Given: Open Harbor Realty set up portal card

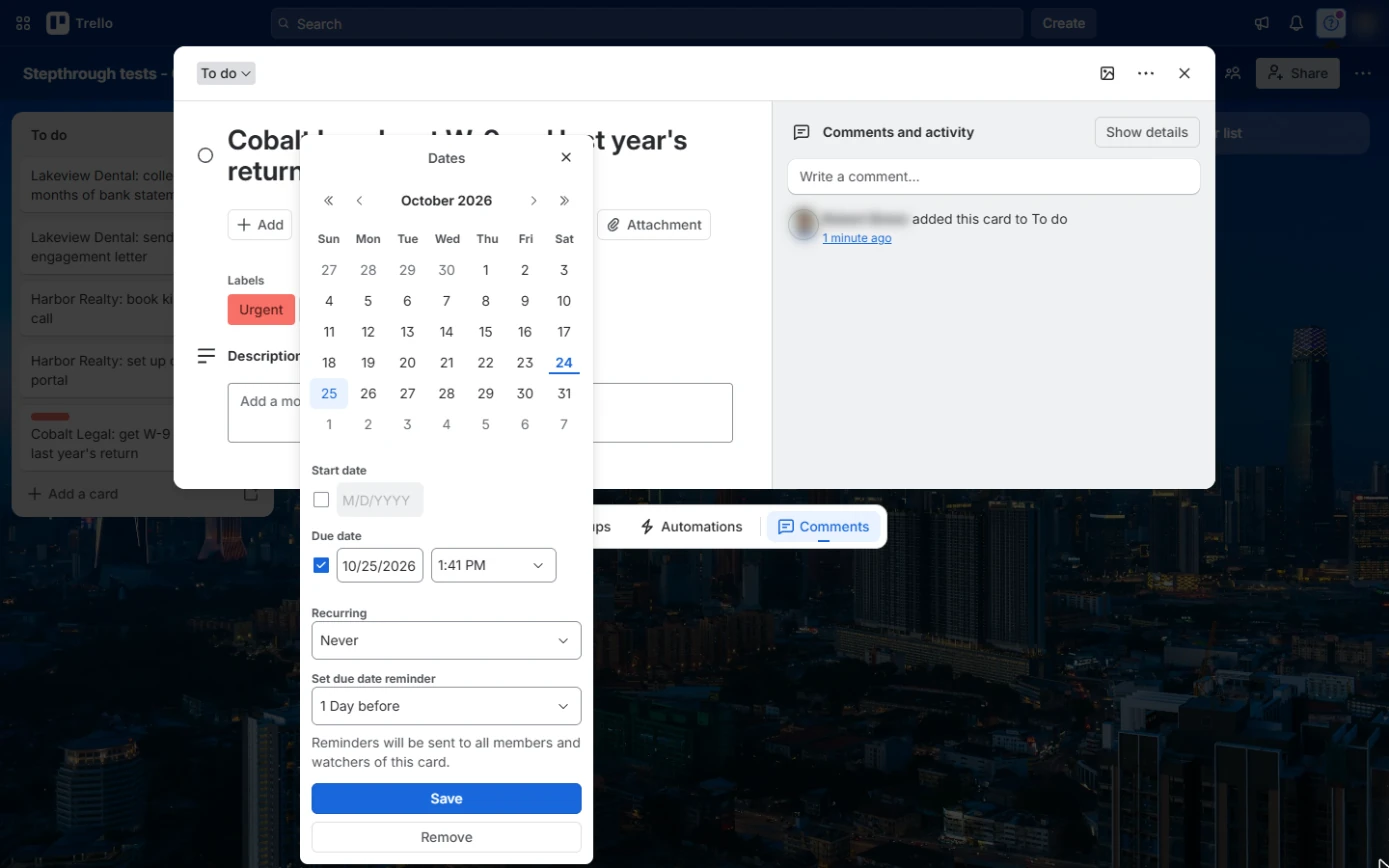Looking at the screenshot, I should click(x=98, y=371).
